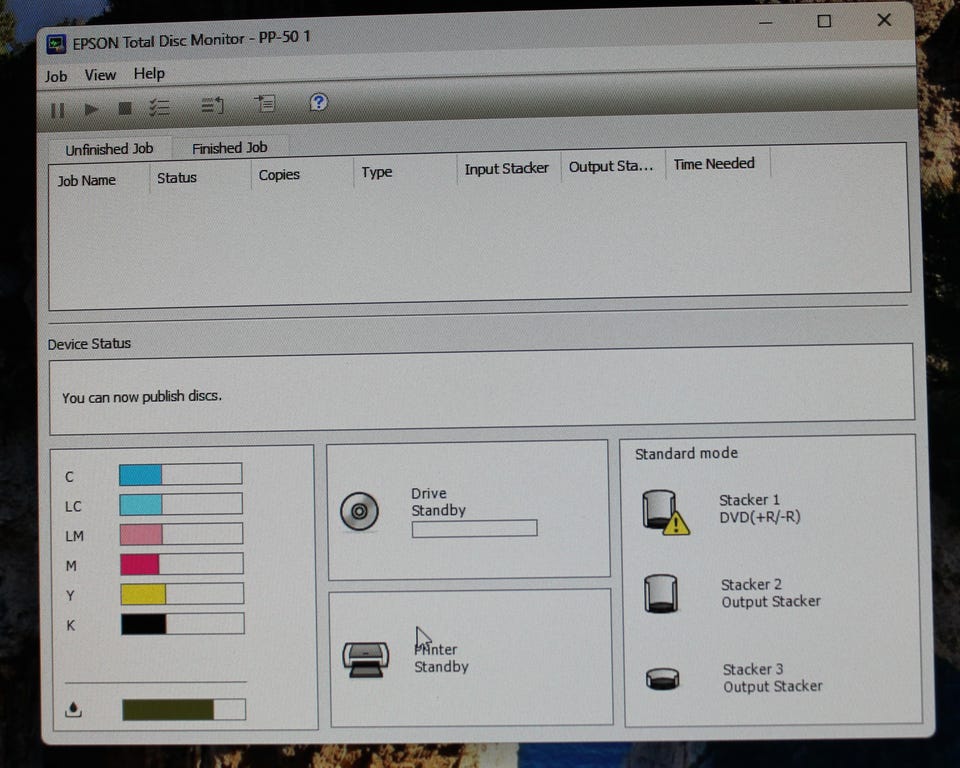This screenshot has height=768, width=960.
Task: Click the Light Magenta (LM) ink level bar
Action: point(181,534)
